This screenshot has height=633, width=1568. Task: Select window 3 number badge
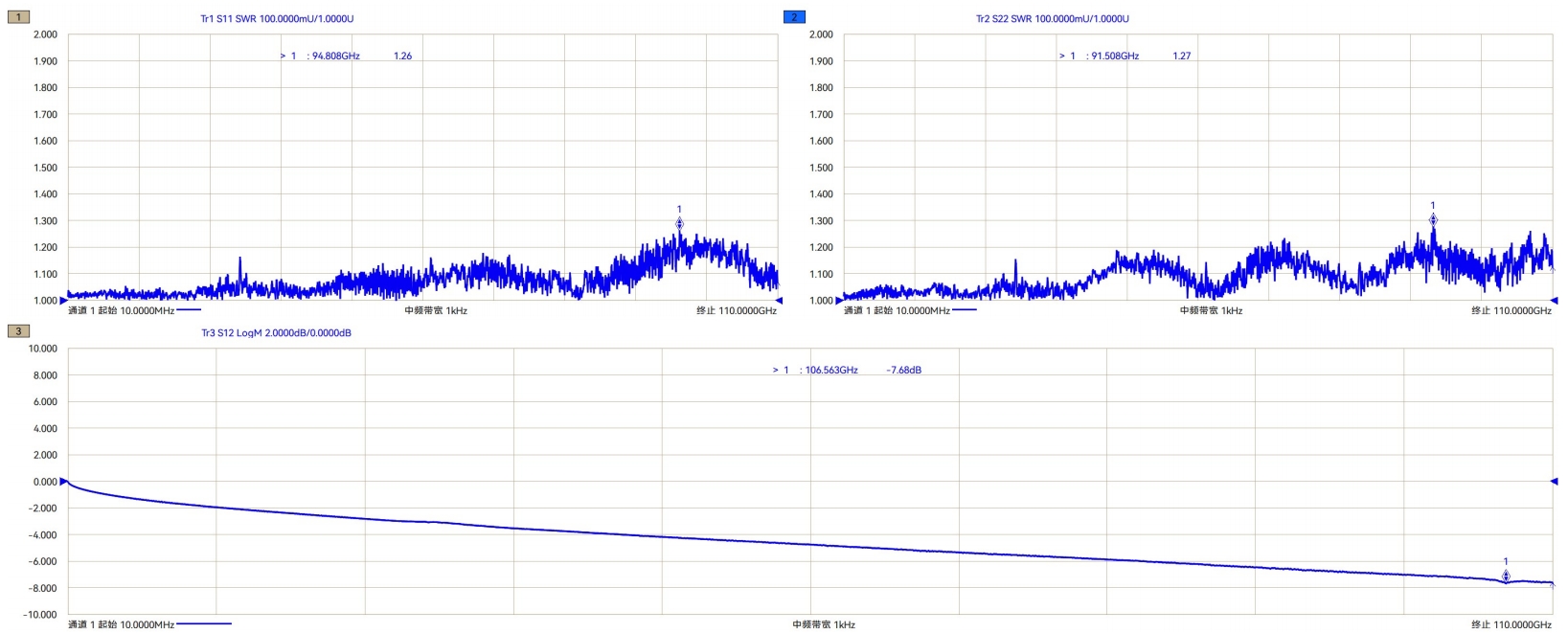click(18, 331)
